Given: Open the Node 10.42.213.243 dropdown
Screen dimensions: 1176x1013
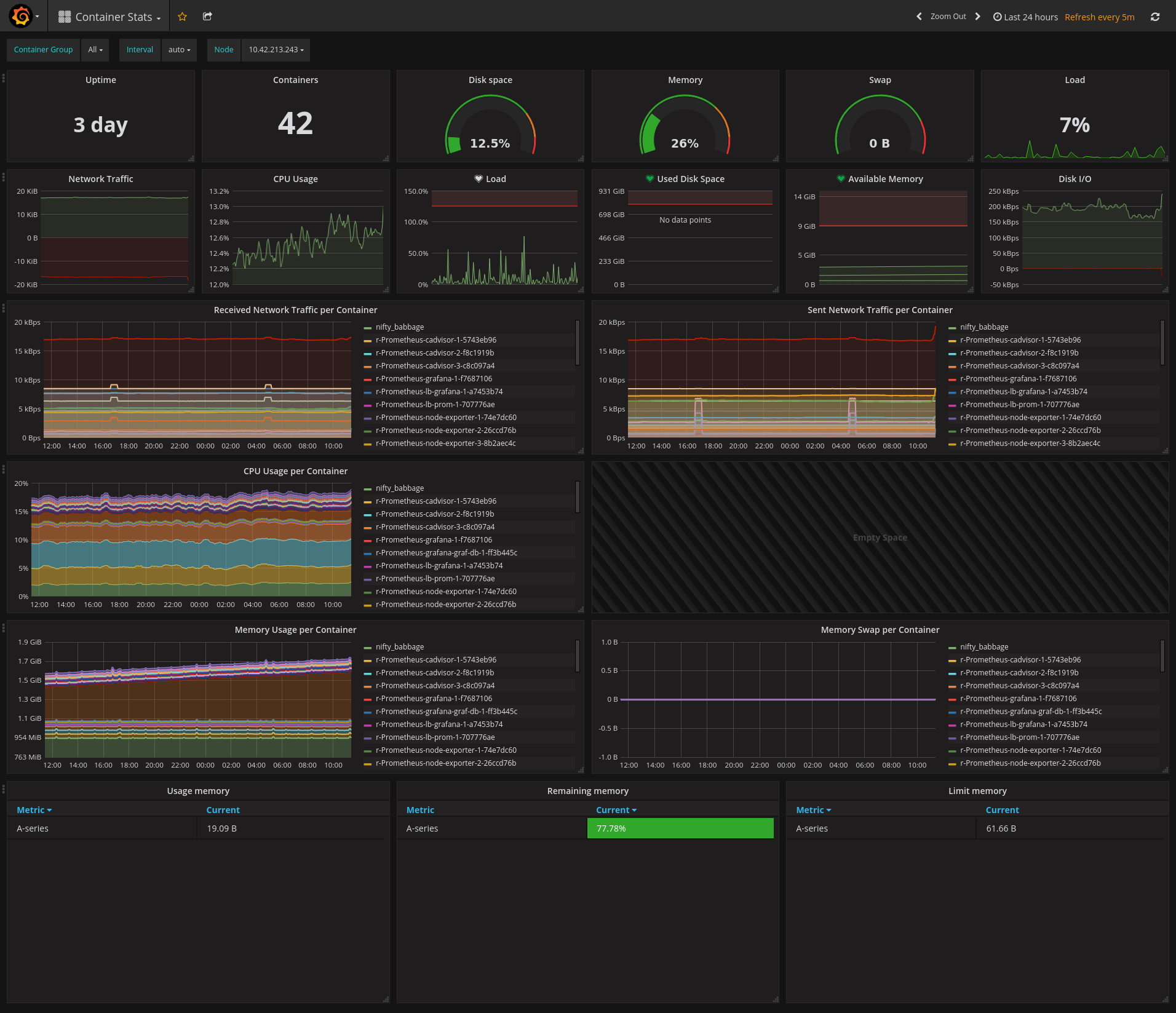Looking at the screenshot, I should coord(276,50).
